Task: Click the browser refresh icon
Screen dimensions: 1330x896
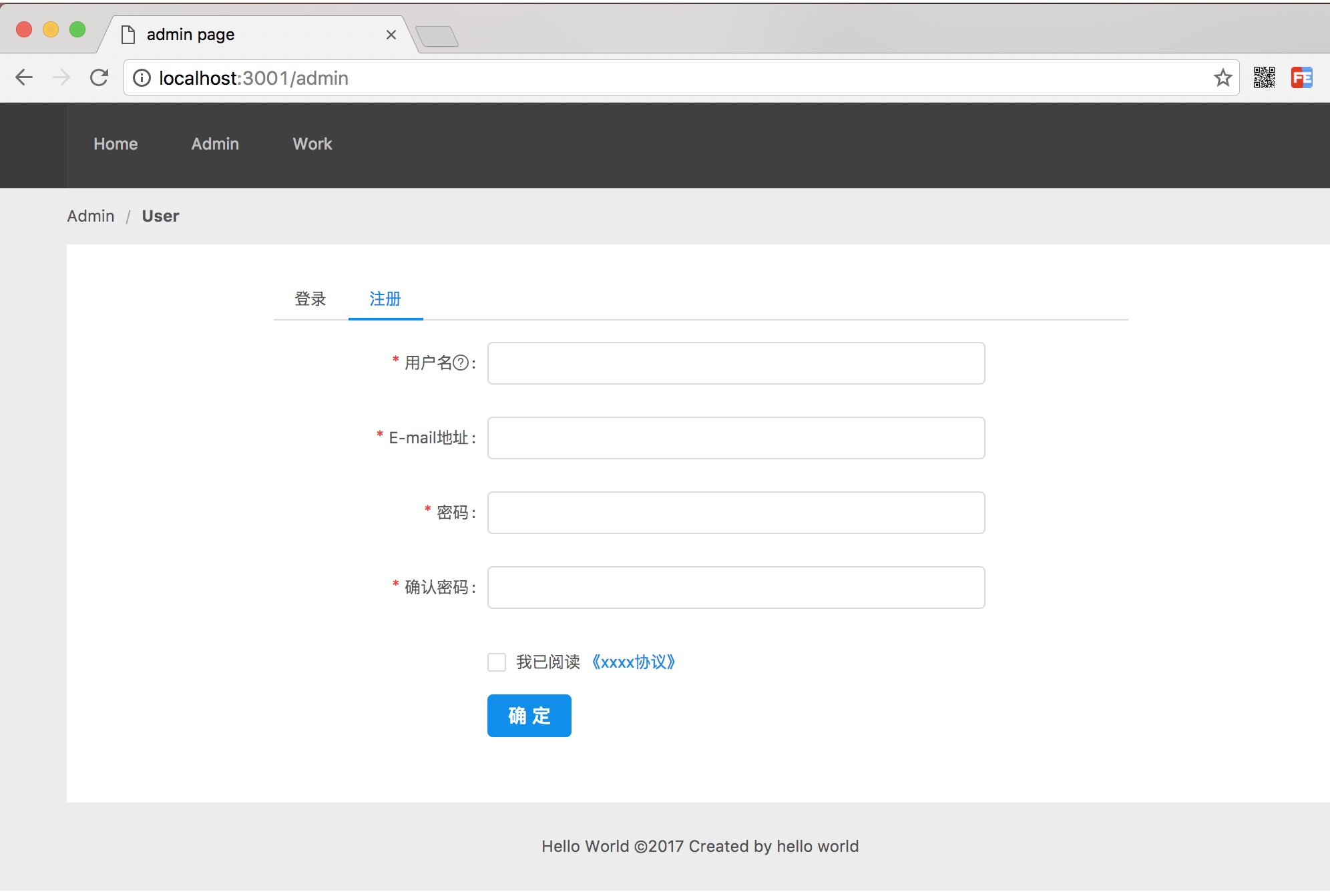Action: pyautogui.click(x=99, y=77)
